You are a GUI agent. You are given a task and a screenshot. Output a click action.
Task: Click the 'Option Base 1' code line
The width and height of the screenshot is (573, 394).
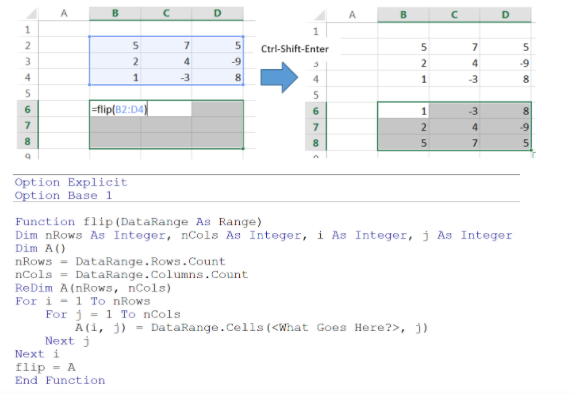click(63, 195)
